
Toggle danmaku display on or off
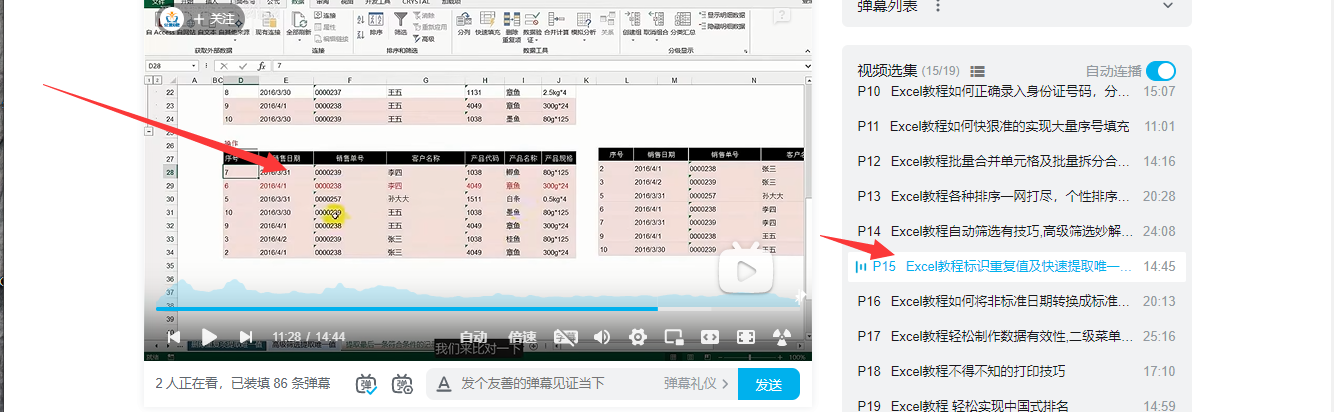pyautogui.click(x=367, y=384)
